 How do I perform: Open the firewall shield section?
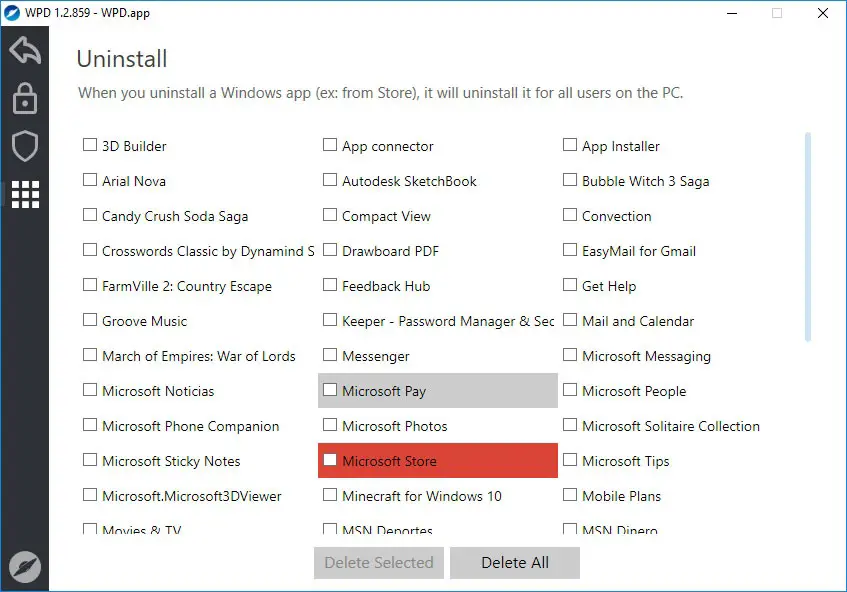coord(24,146)
